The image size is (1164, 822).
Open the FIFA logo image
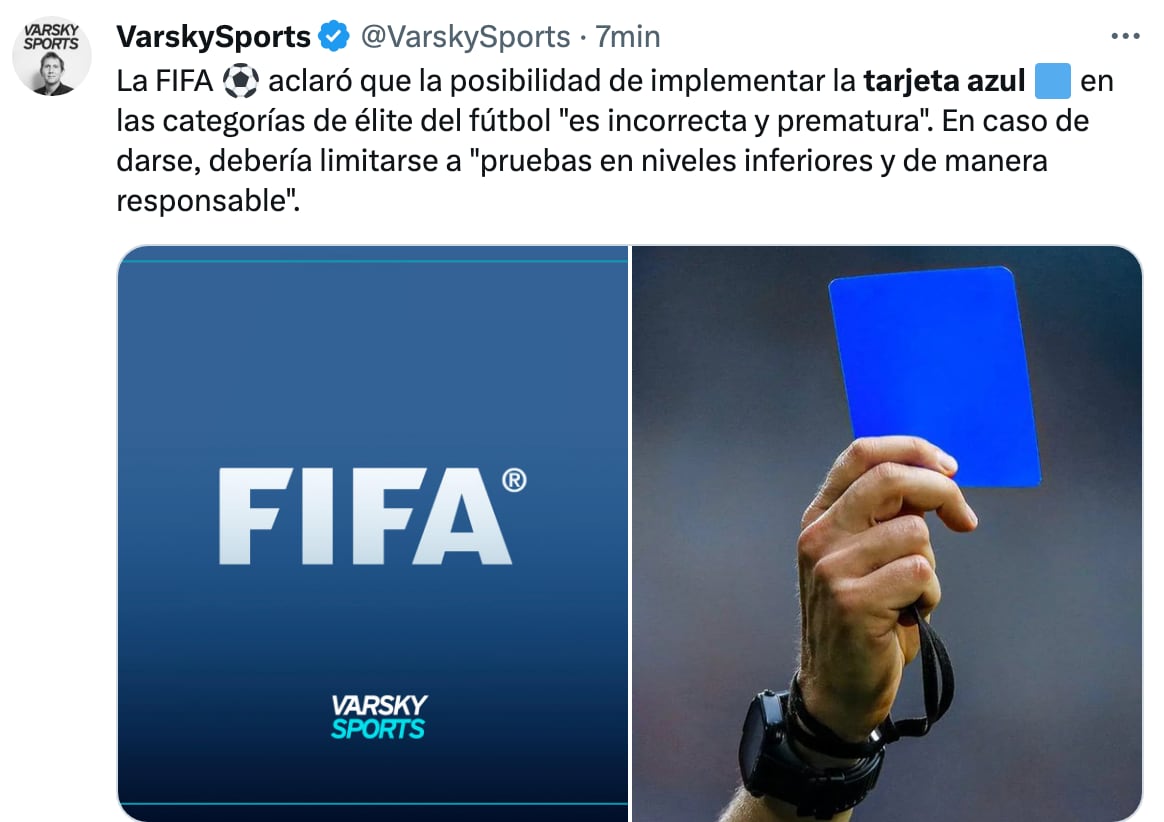click(373, 533)
